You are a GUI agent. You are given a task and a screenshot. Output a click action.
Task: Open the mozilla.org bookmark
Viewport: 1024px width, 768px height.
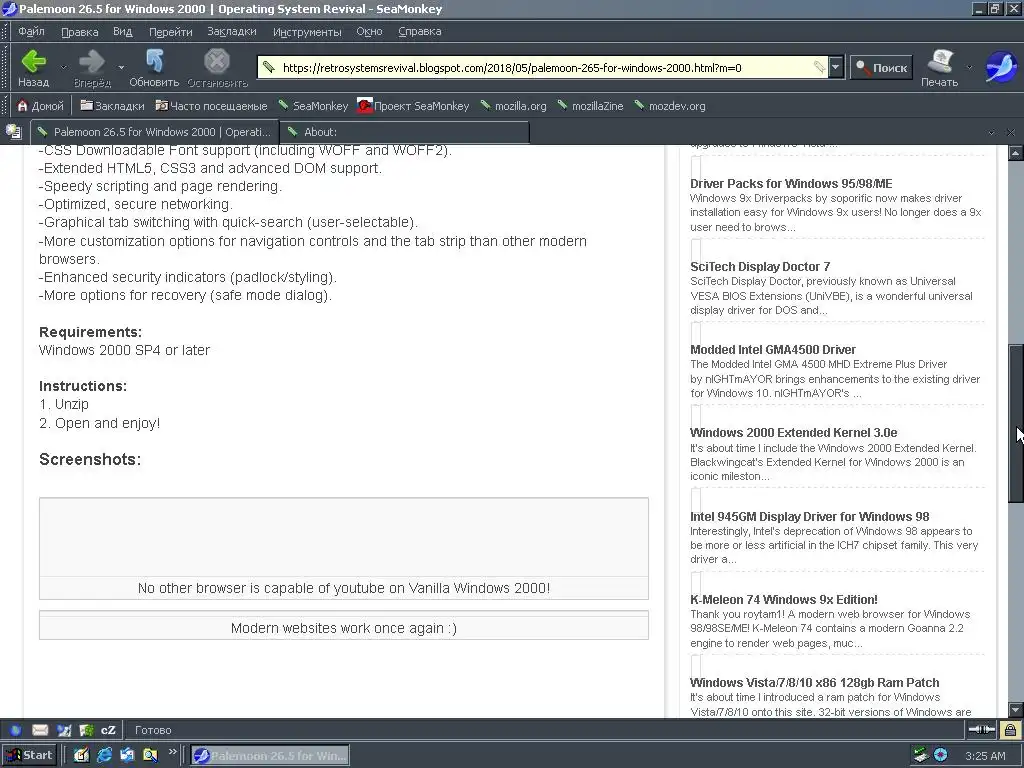pyautogui.click(x=513, y=106)
